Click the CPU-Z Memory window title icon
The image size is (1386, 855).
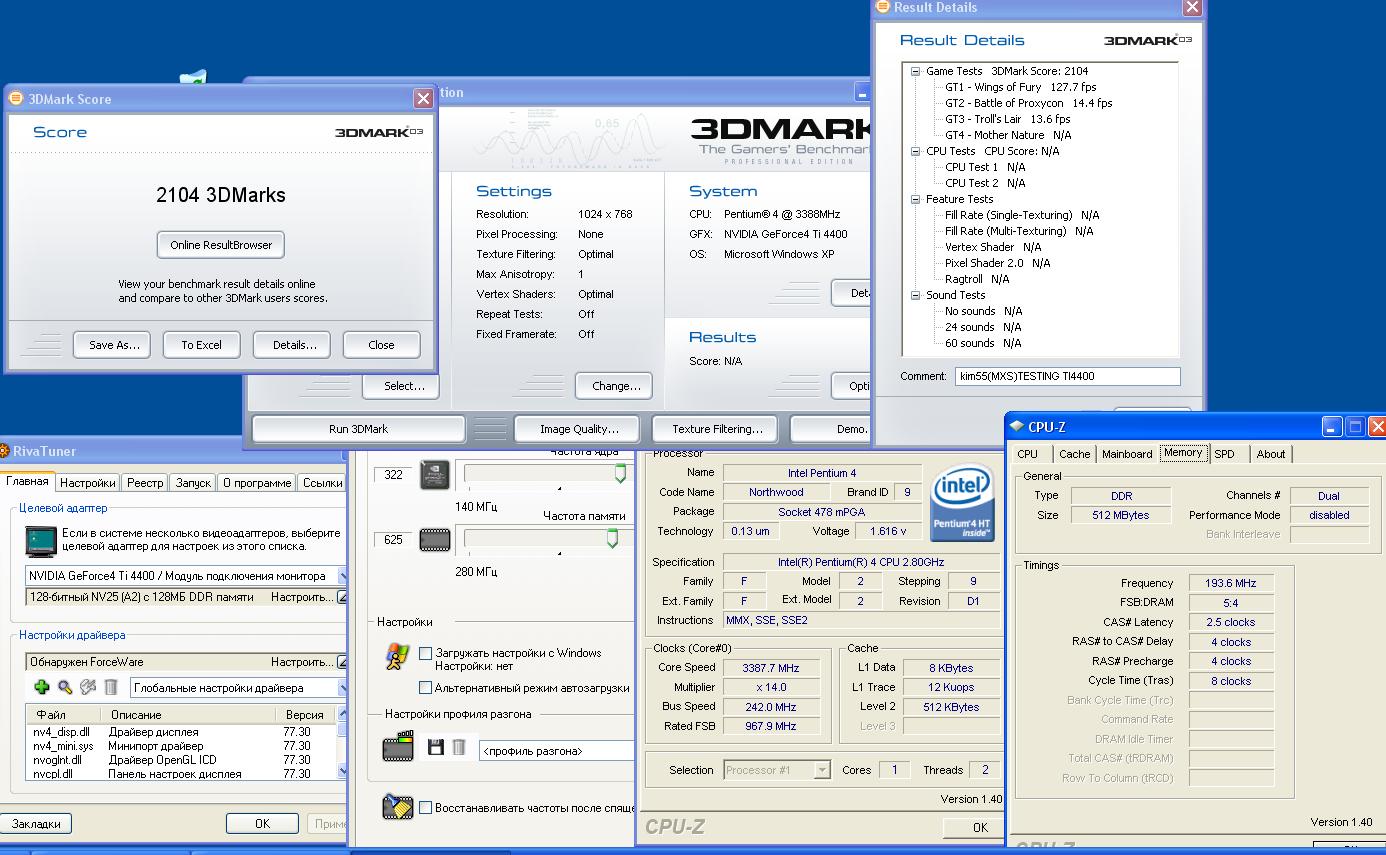pyautogui.click(x=1016, y=427)
